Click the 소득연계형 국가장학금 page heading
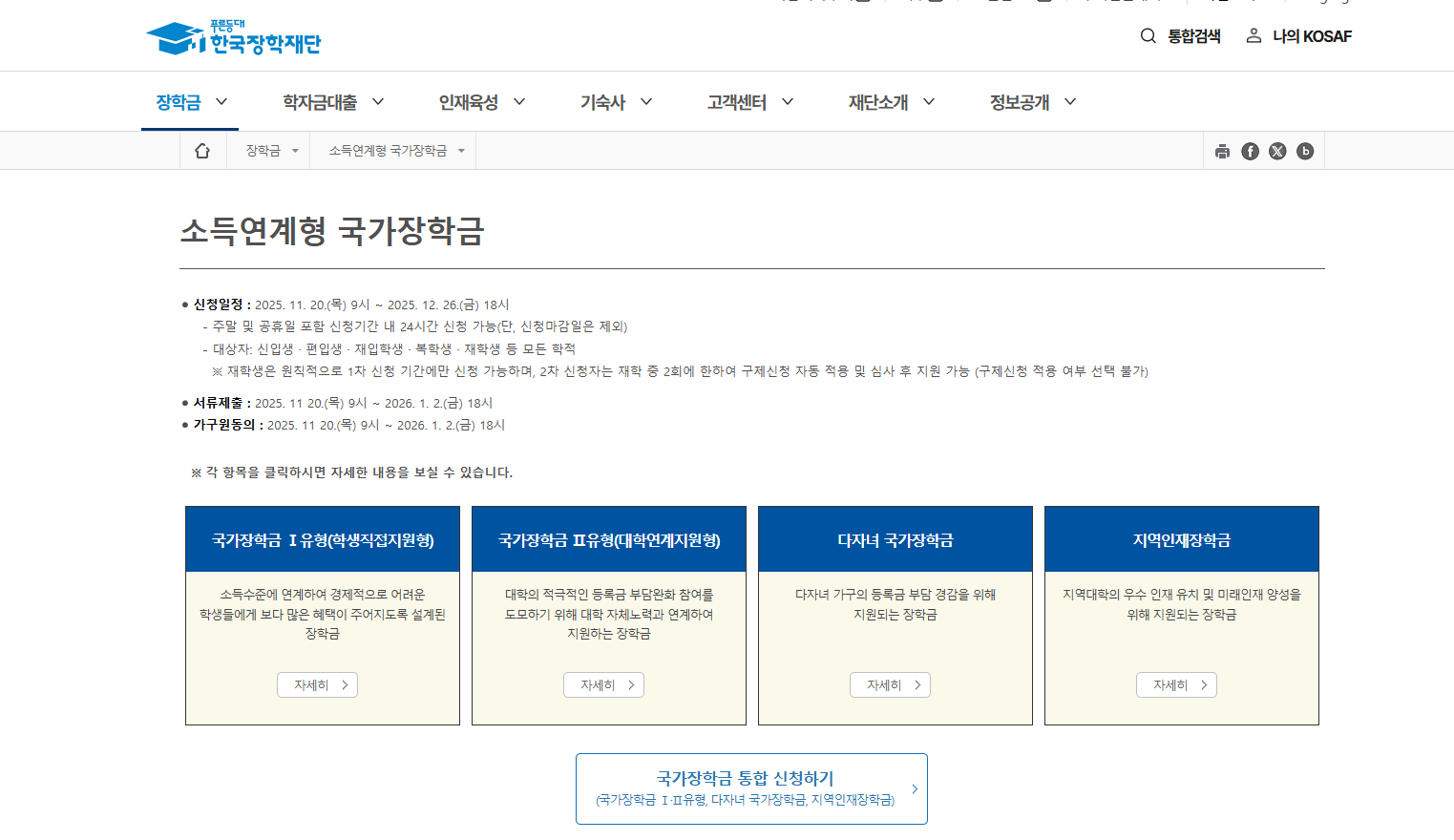 tap(332, 231)
